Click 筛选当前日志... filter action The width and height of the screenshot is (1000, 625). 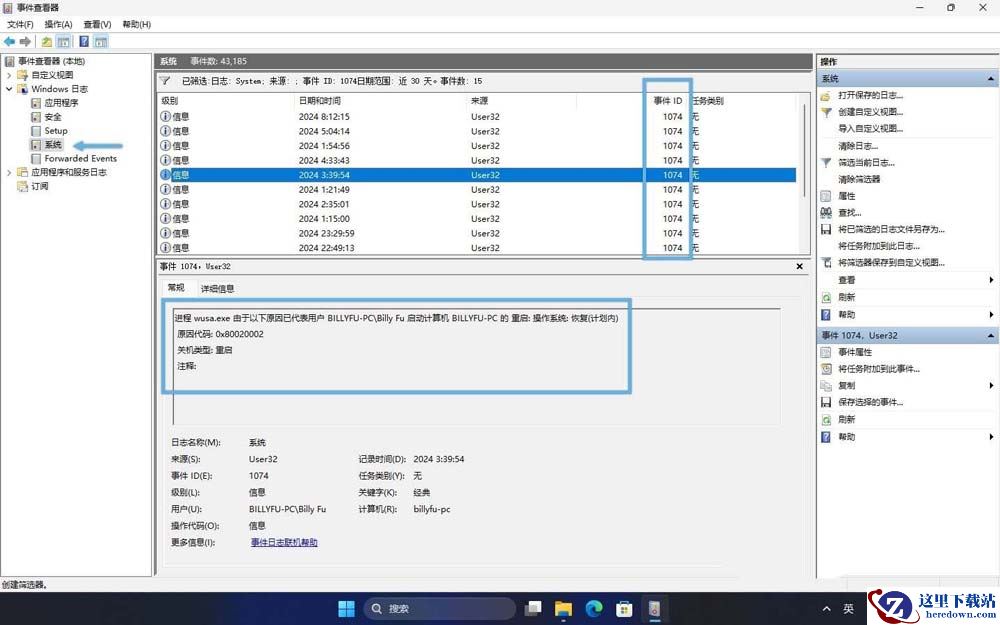click(x=866, y=163)
